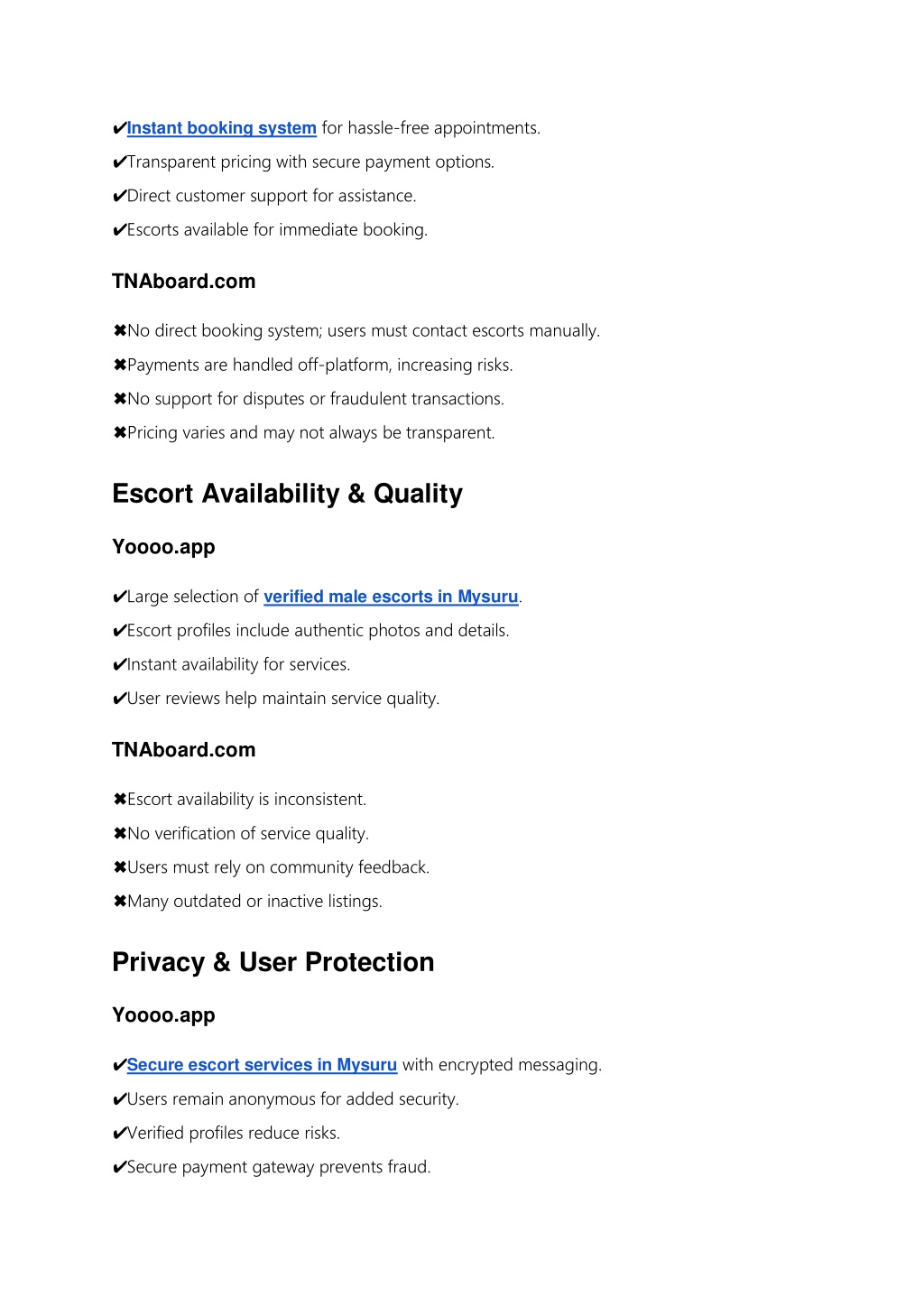Click checkmark icon before 'Transparent pricing'
The image size is (924, 1306).
[x=119, y=162]
